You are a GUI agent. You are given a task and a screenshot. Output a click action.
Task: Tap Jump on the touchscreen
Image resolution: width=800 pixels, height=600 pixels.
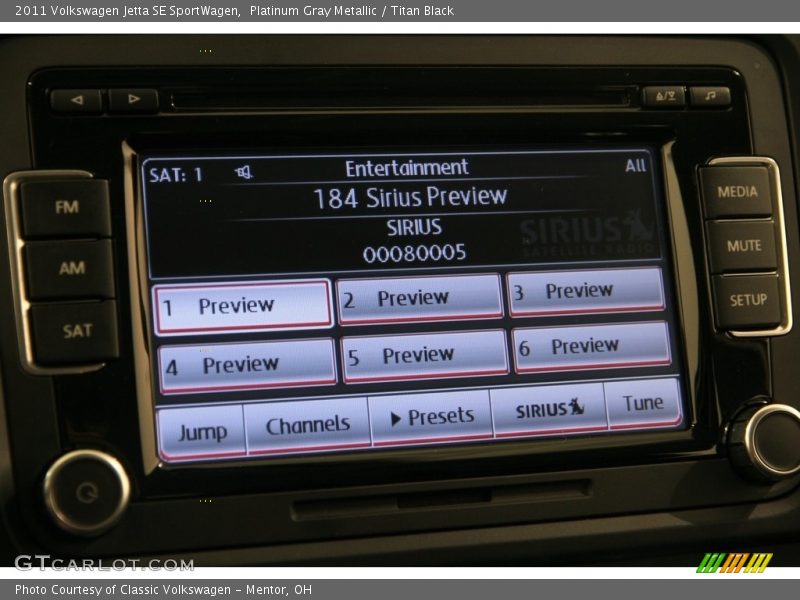point(205,429)
